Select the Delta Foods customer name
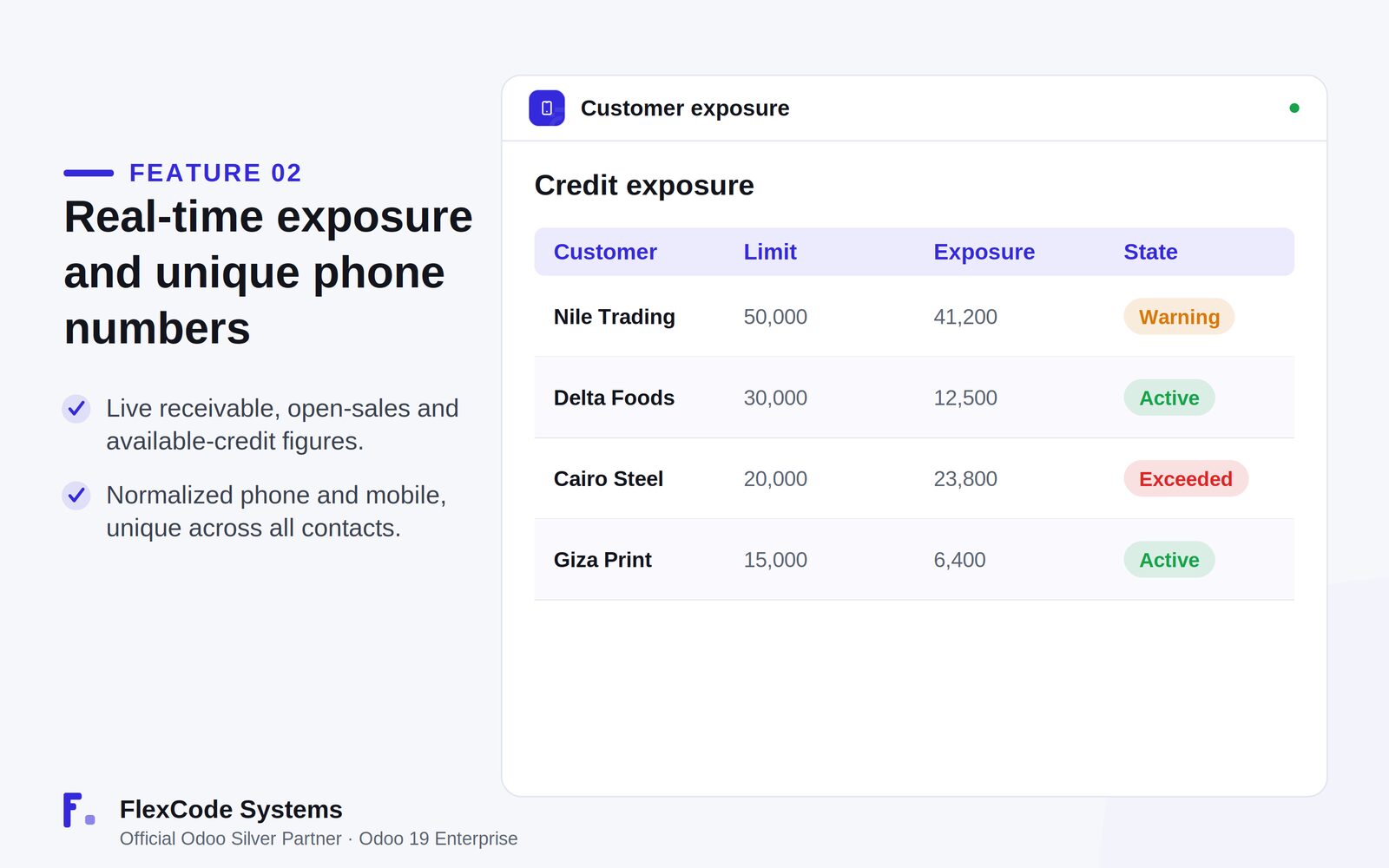The width and height of the screenshot is (1389, 868). point(614,398)
